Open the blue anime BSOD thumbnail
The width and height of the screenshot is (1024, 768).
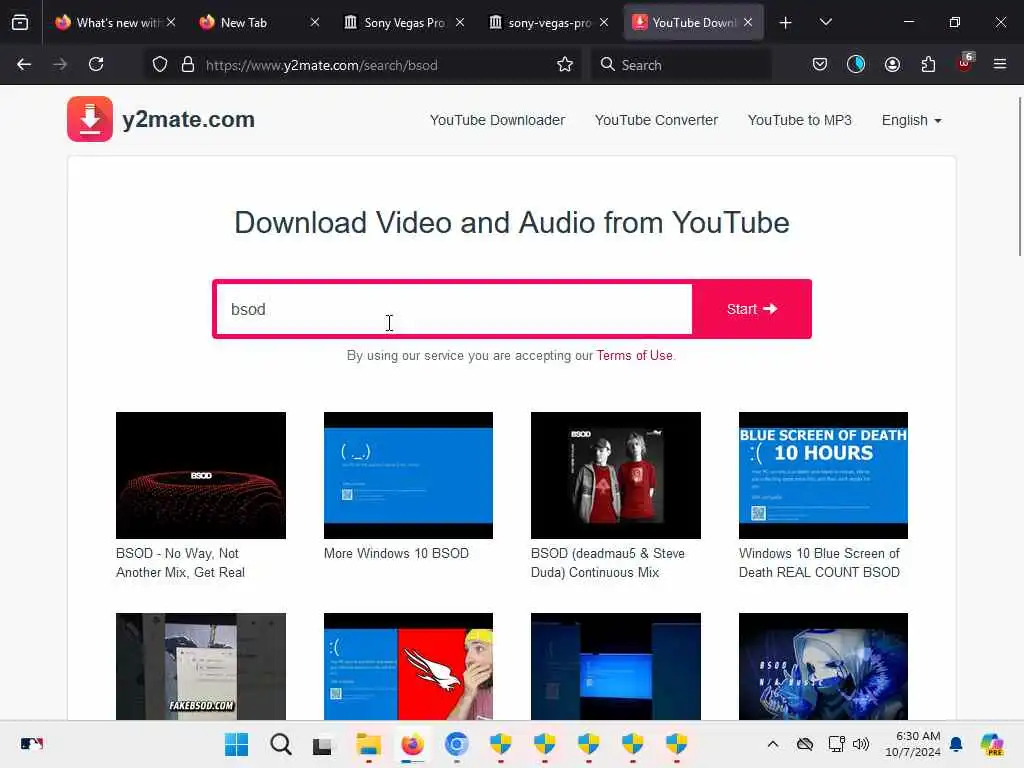click(823, 666)
